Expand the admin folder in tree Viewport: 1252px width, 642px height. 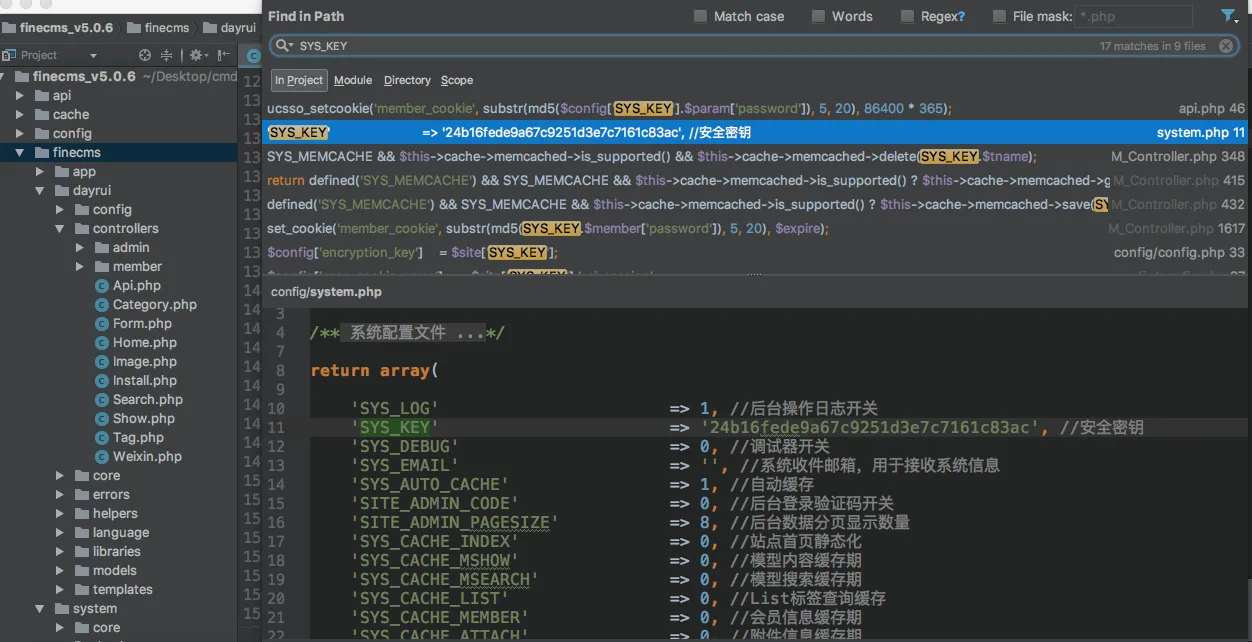[81, 247]
